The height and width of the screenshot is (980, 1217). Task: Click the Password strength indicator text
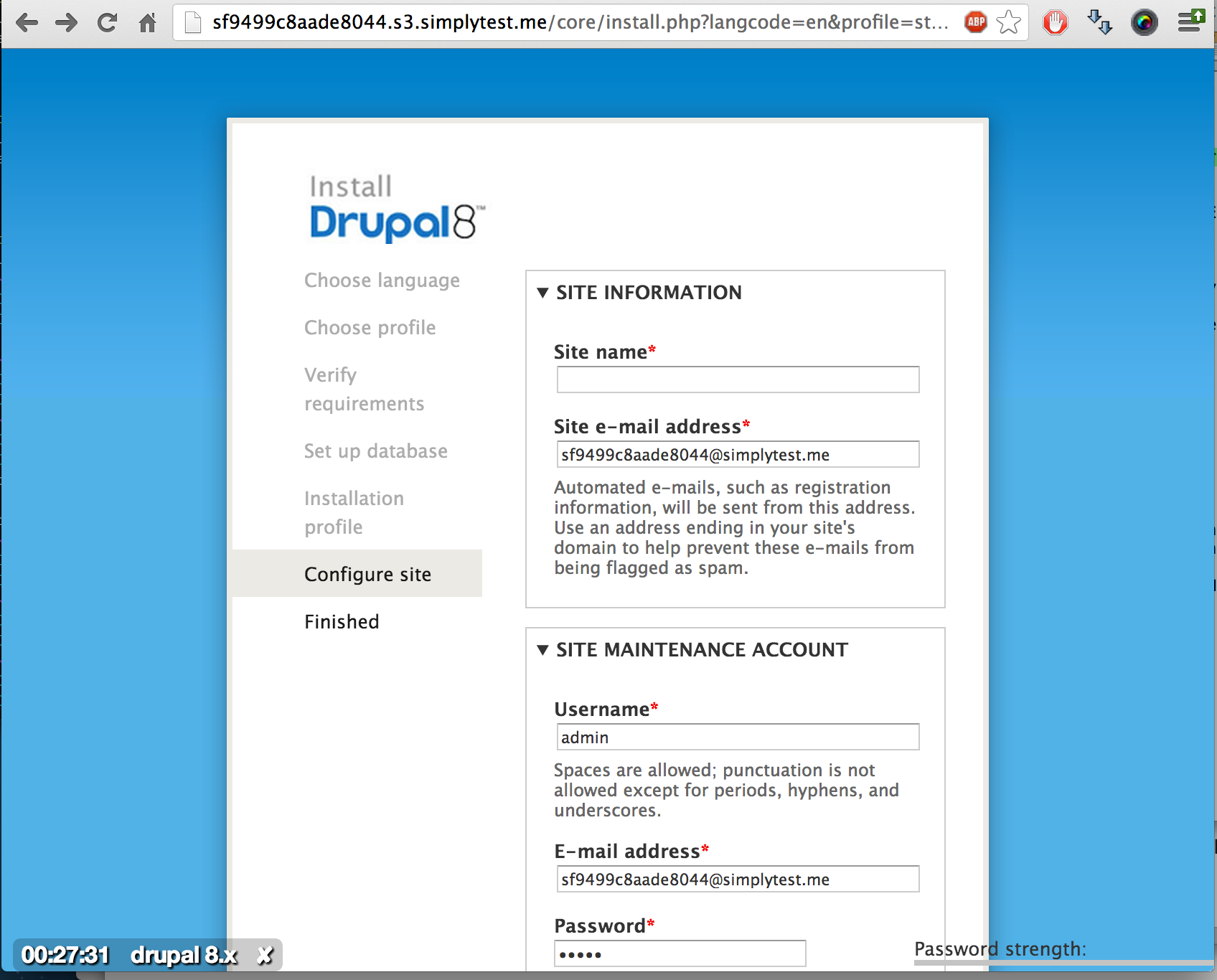[1000, 949]
